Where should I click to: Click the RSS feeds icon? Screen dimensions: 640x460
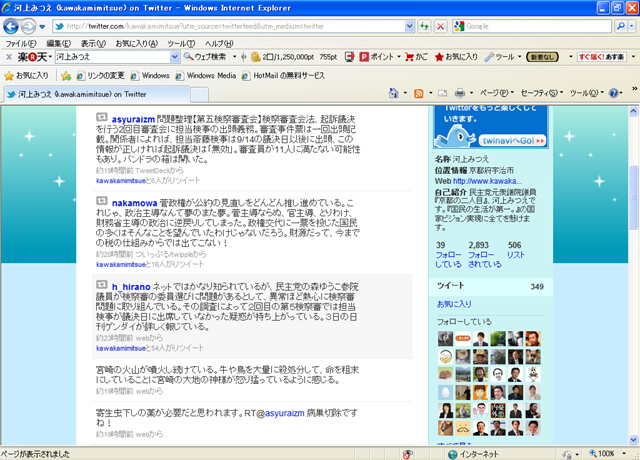(419, 93)
